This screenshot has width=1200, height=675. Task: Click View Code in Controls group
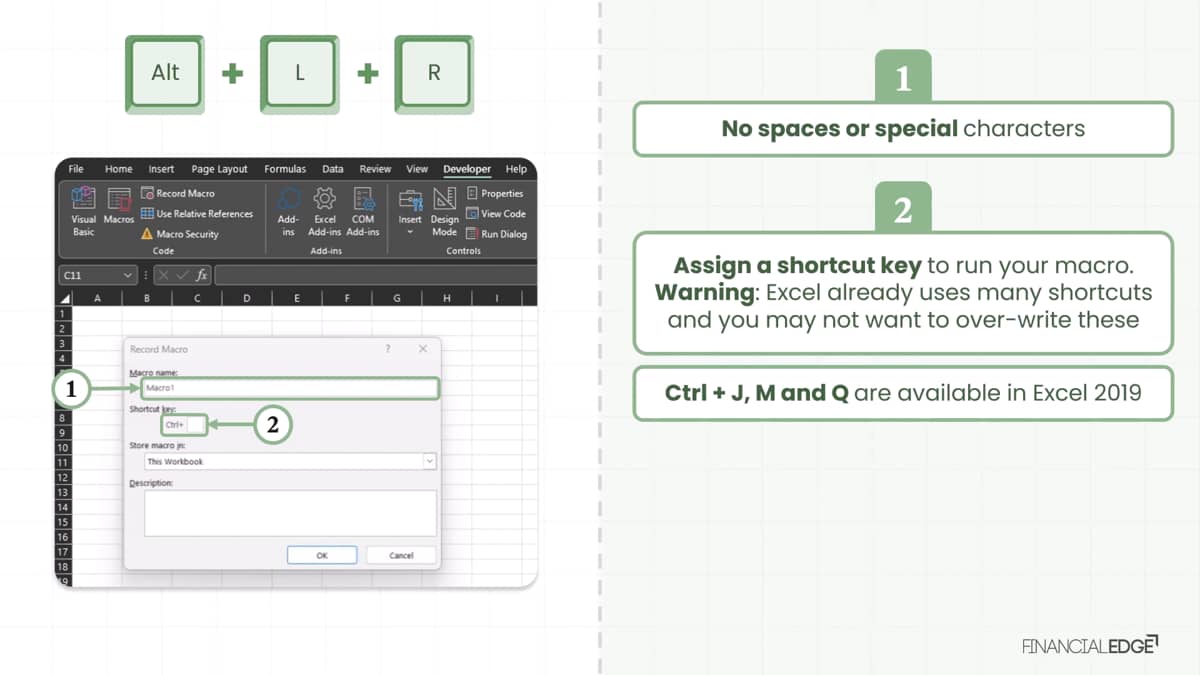click(x=496, y=213)
